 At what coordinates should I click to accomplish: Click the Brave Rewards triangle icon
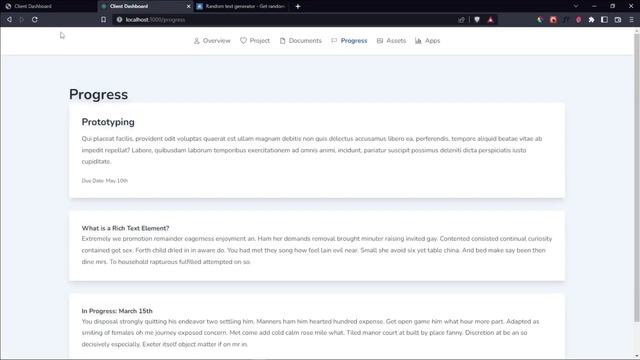point(490,20)
